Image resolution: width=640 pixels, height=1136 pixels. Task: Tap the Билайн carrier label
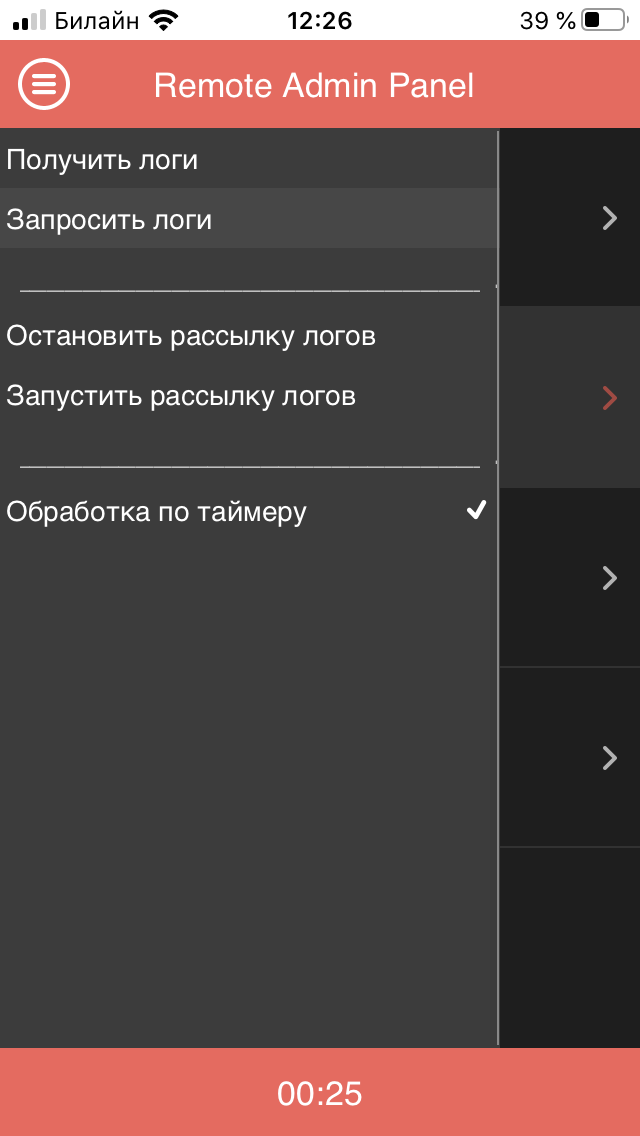(97, 21)
